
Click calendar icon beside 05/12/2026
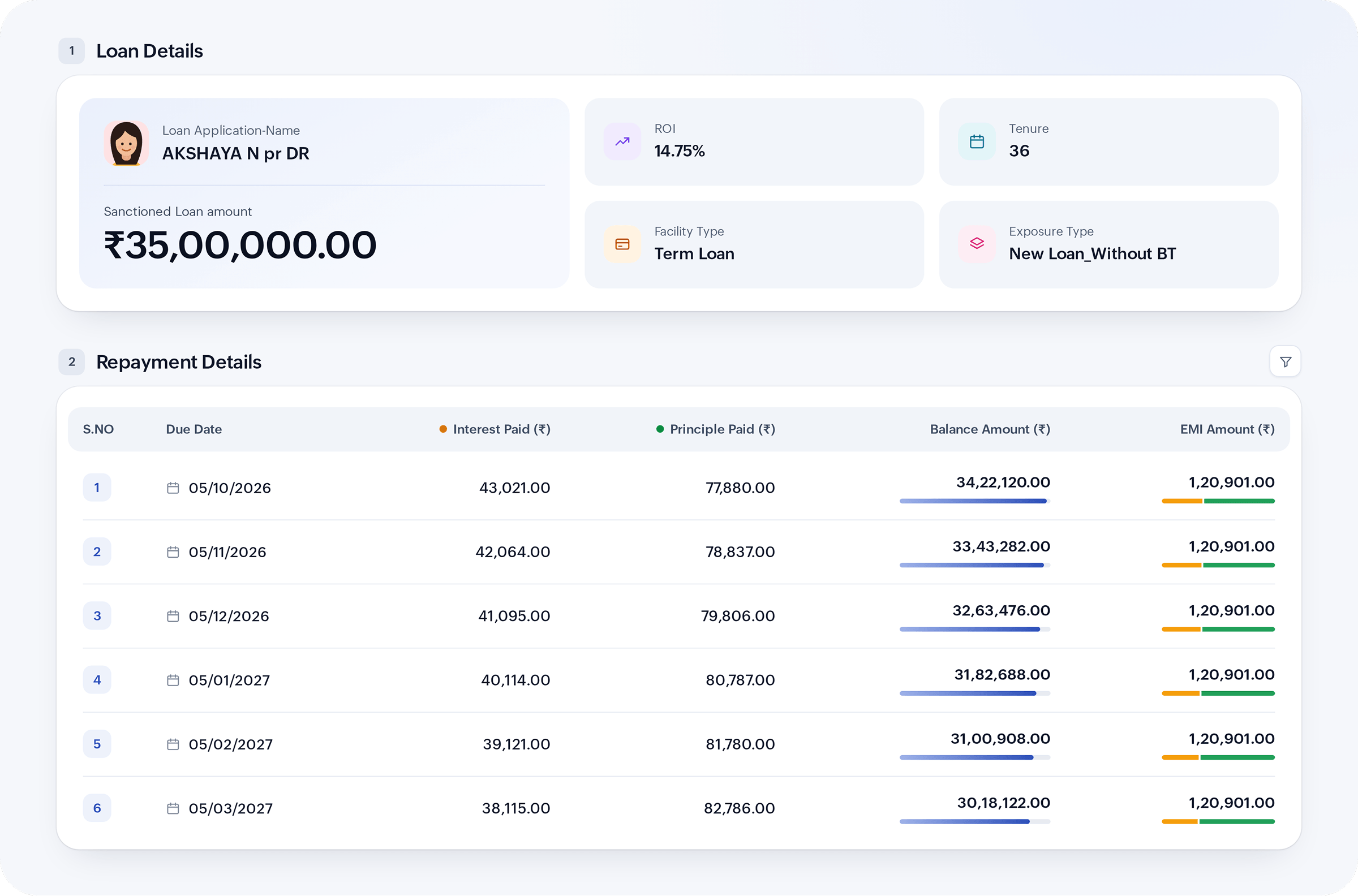coord(173,616)
